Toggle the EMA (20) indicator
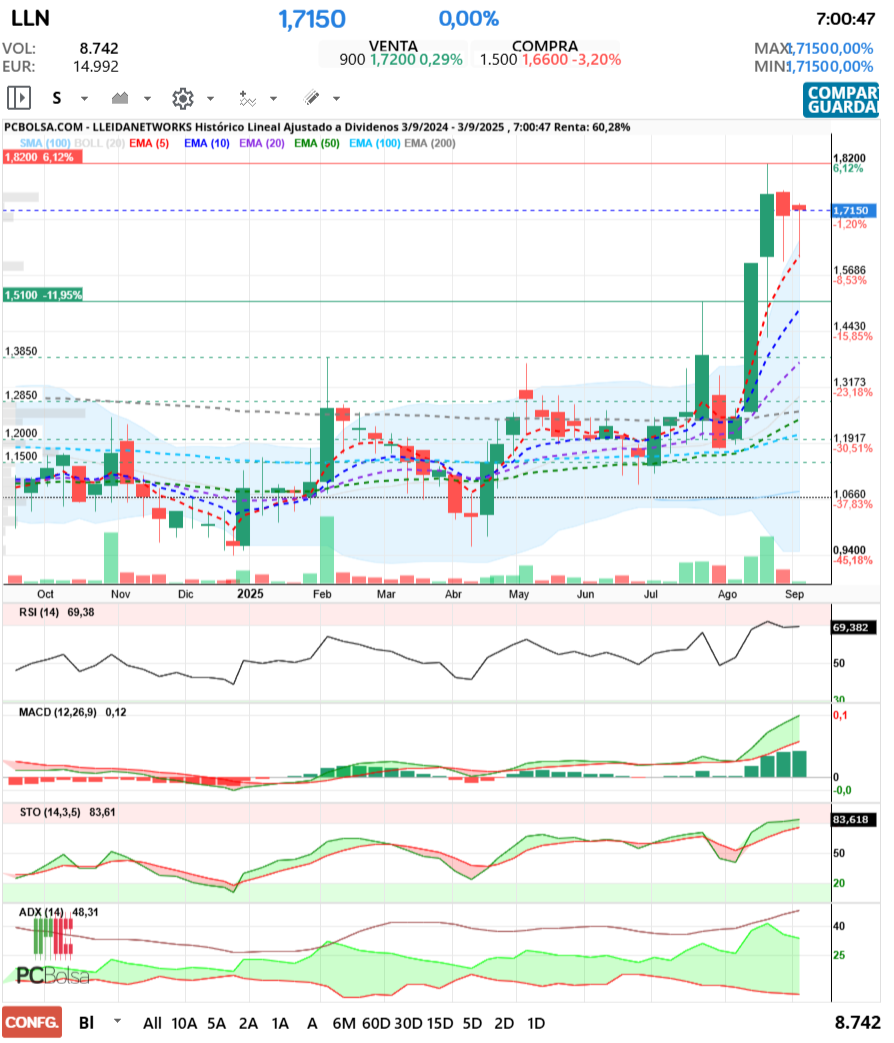Screen dimensions: 894x1043 point(262,143)
